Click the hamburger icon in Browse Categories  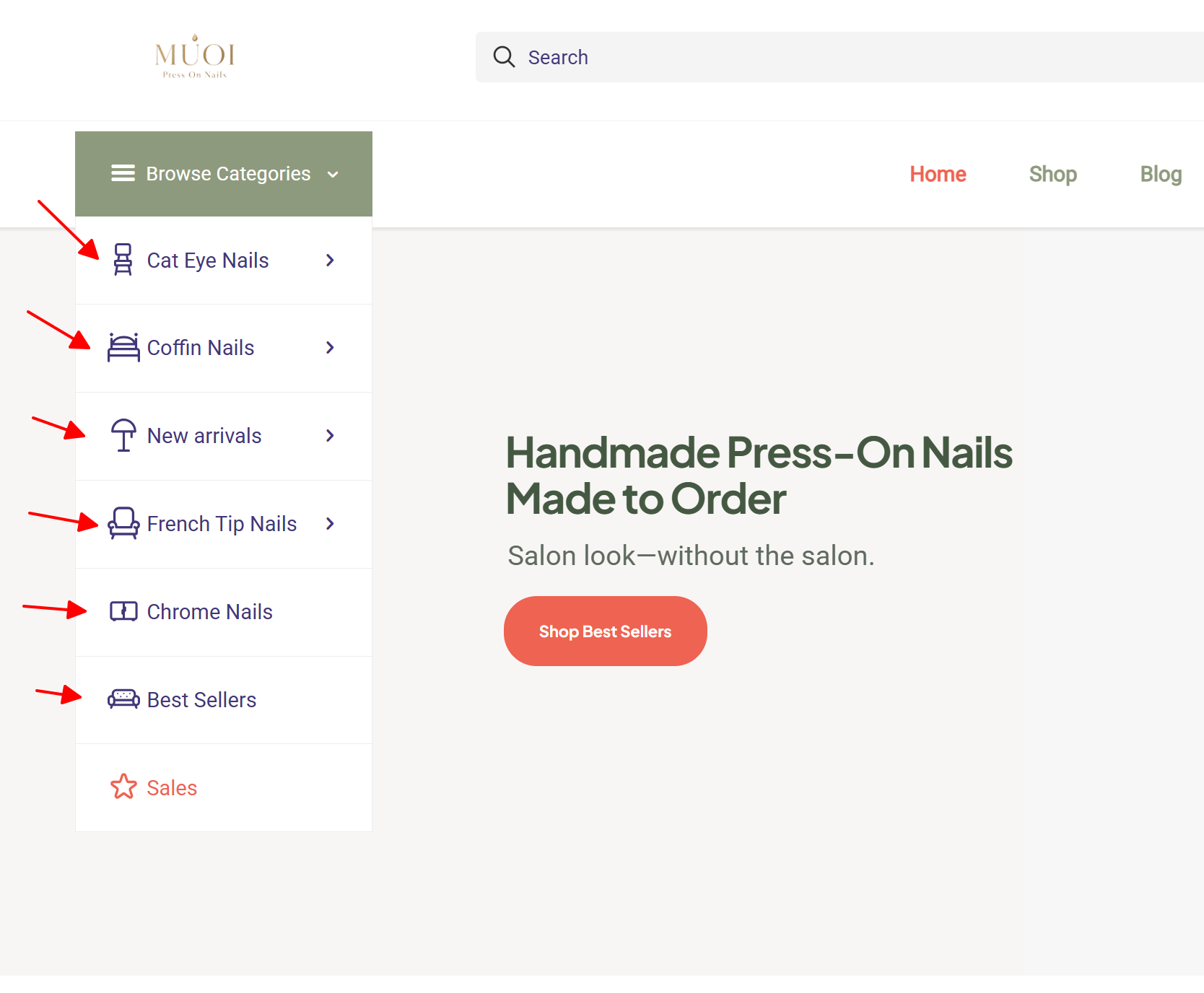[x=123, y=174]
